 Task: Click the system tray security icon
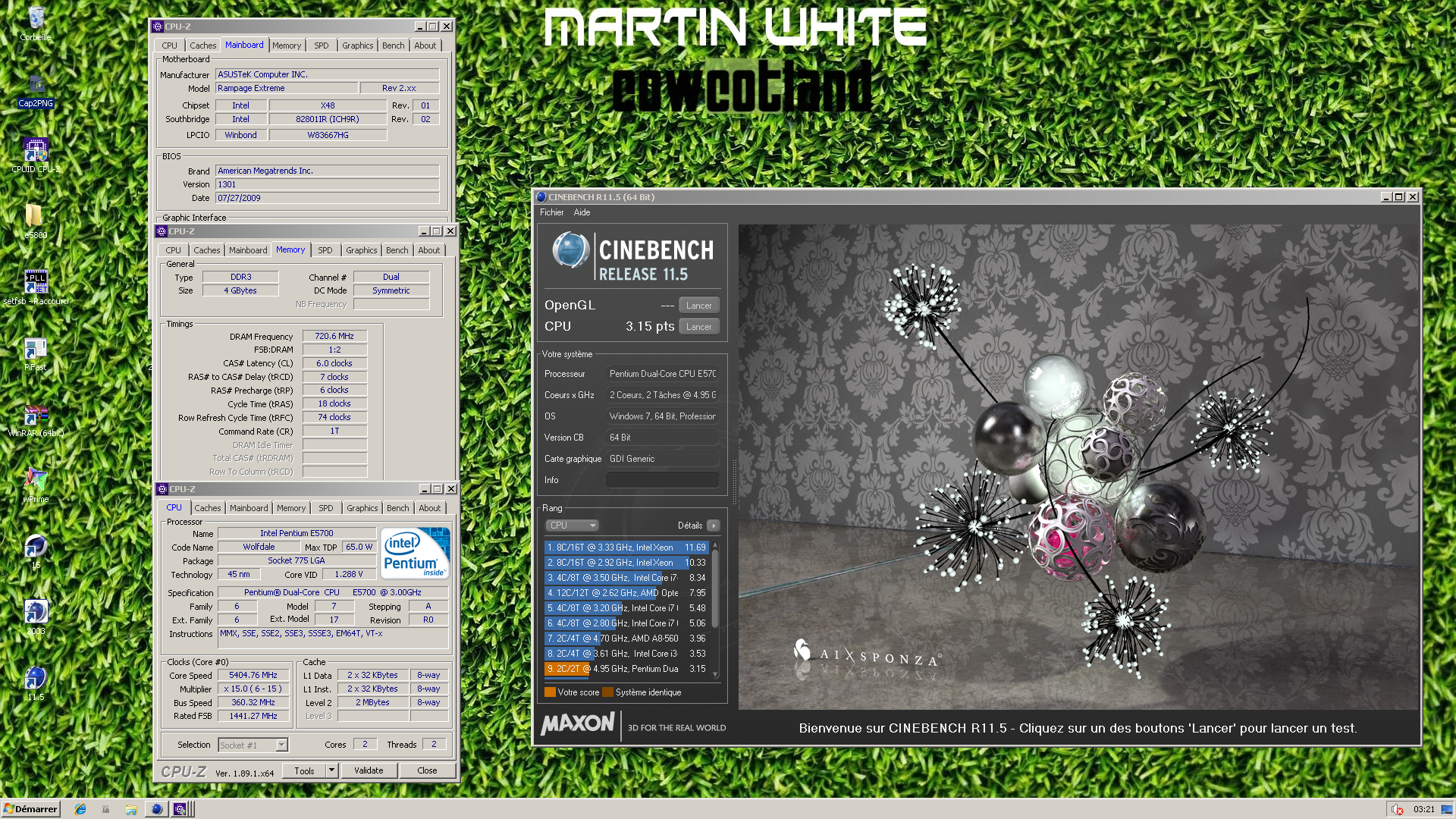pyautogui.click(x=1397, y=809)
